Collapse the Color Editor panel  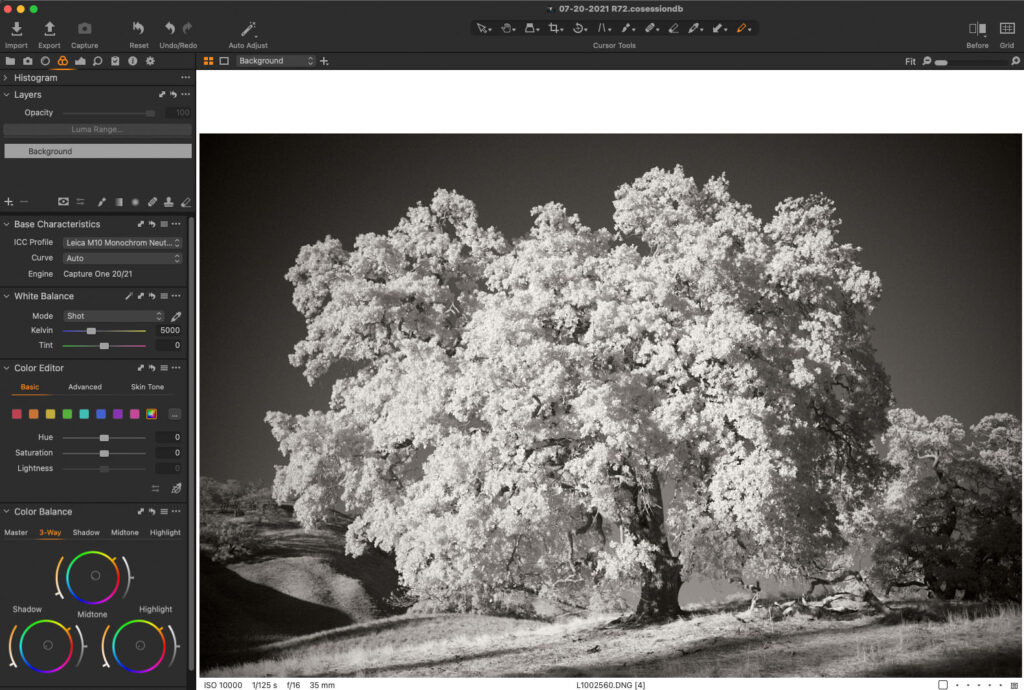6,368
